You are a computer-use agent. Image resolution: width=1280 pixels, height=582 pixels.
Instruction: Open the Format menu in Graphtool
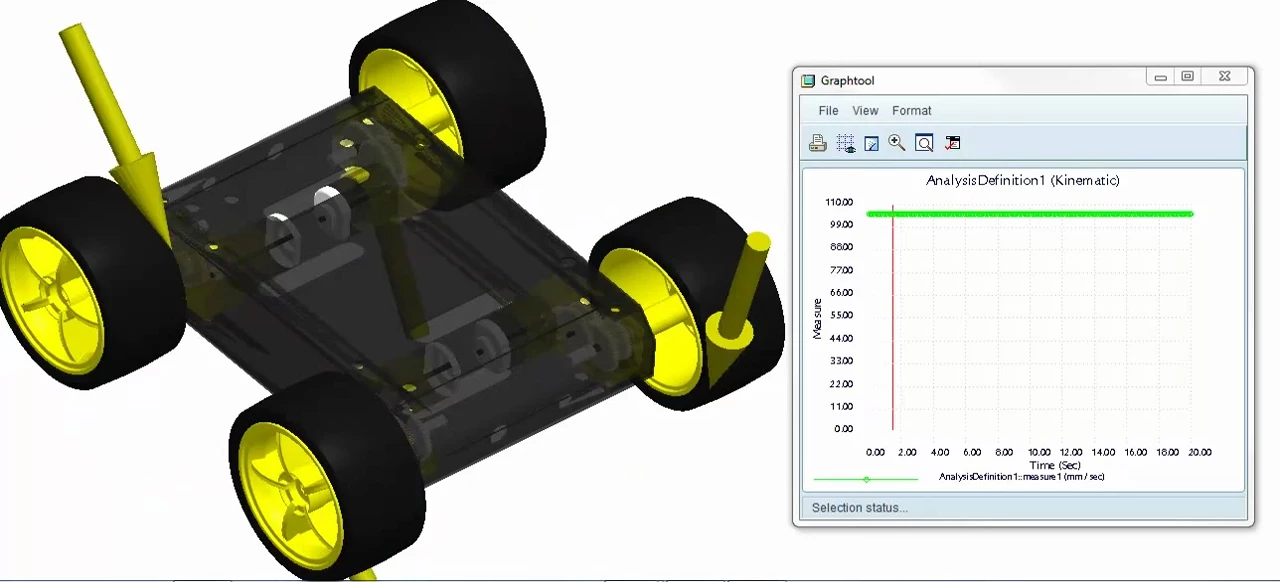(911, 111)
